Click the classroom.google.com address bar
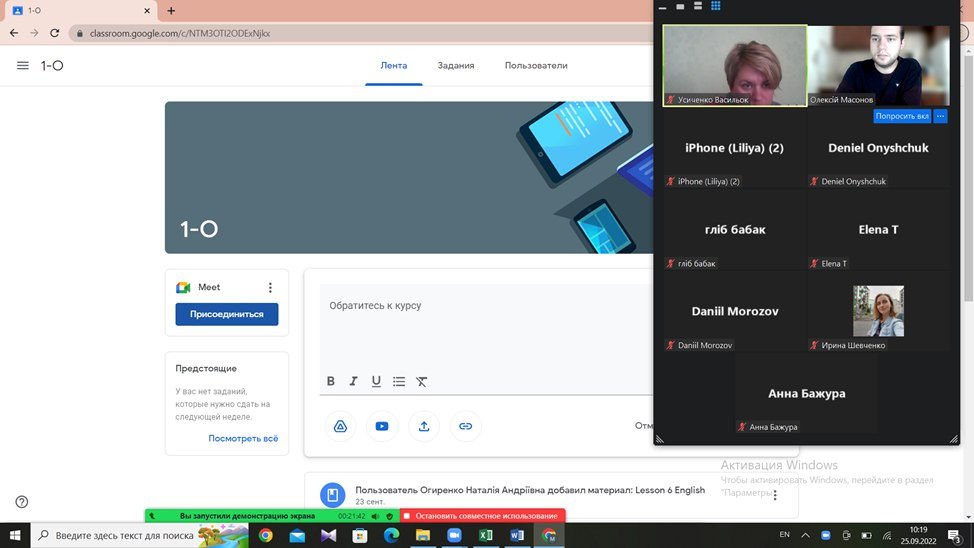The width and height of the screenshot is (974, 548). (360, 34)
